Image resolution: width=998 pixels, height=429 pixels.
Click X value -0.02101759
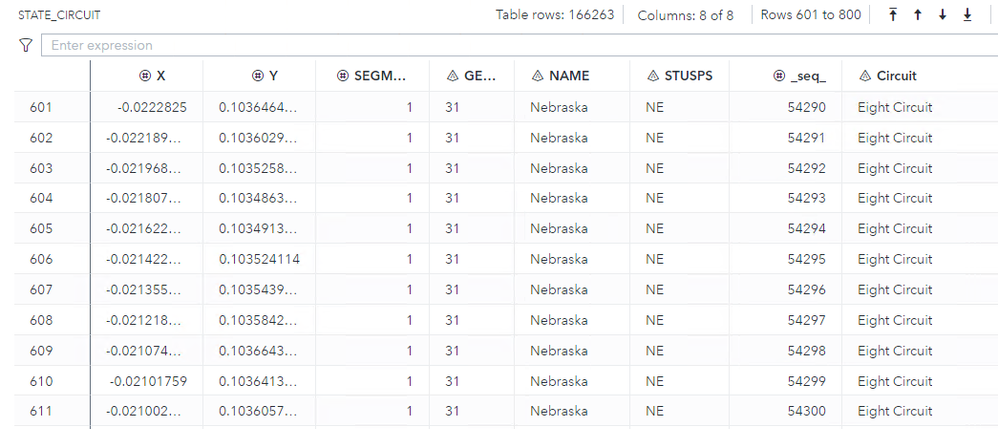[148, 381]
